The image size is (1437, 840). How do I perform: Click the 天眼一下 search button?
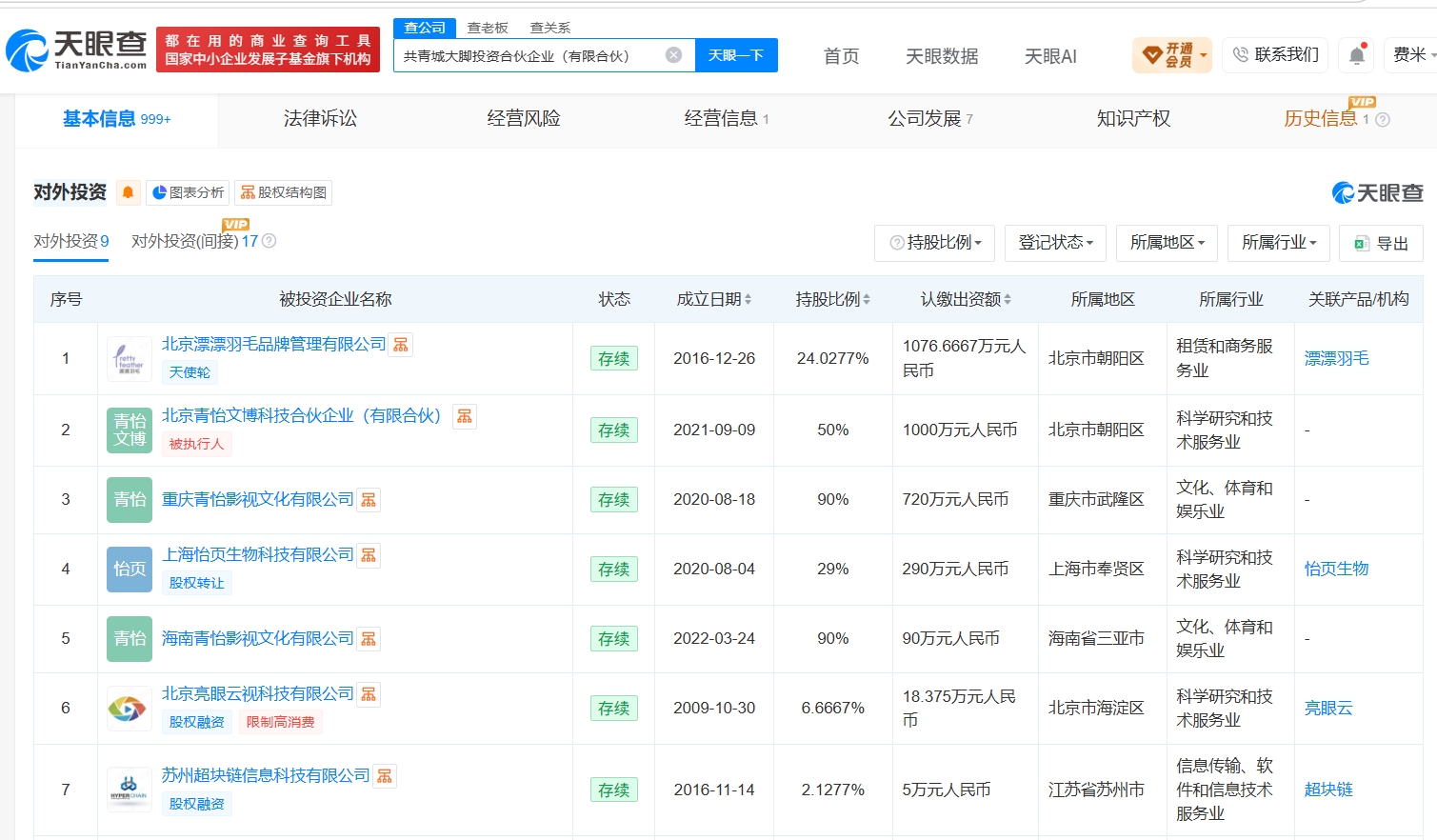736,55
